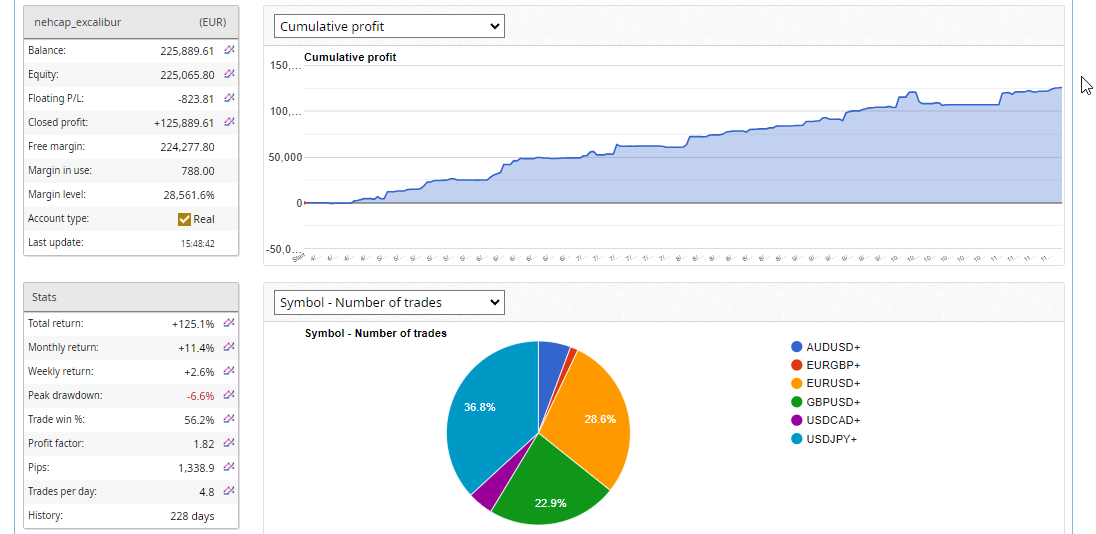
Task: Click the AUDUSD+ legend color dot
Action: click(797, 347)
